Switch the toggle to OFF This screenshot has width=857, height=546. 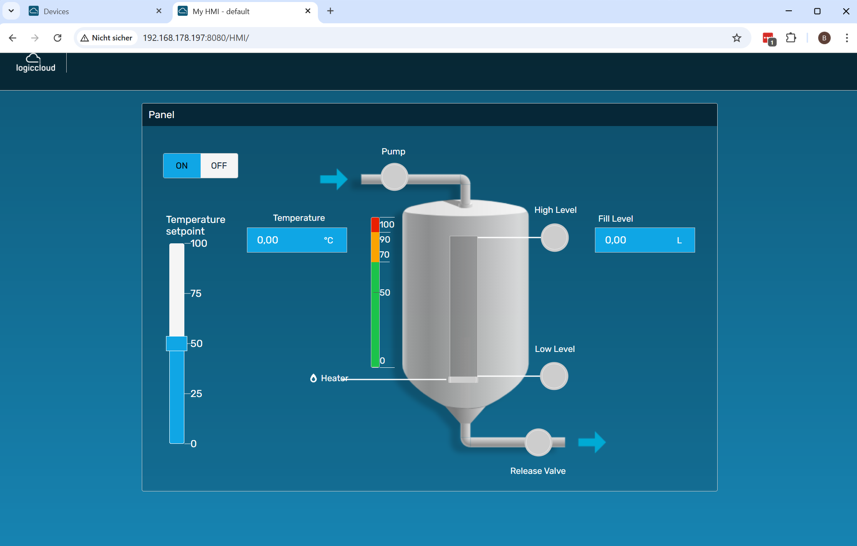(219, 166)
